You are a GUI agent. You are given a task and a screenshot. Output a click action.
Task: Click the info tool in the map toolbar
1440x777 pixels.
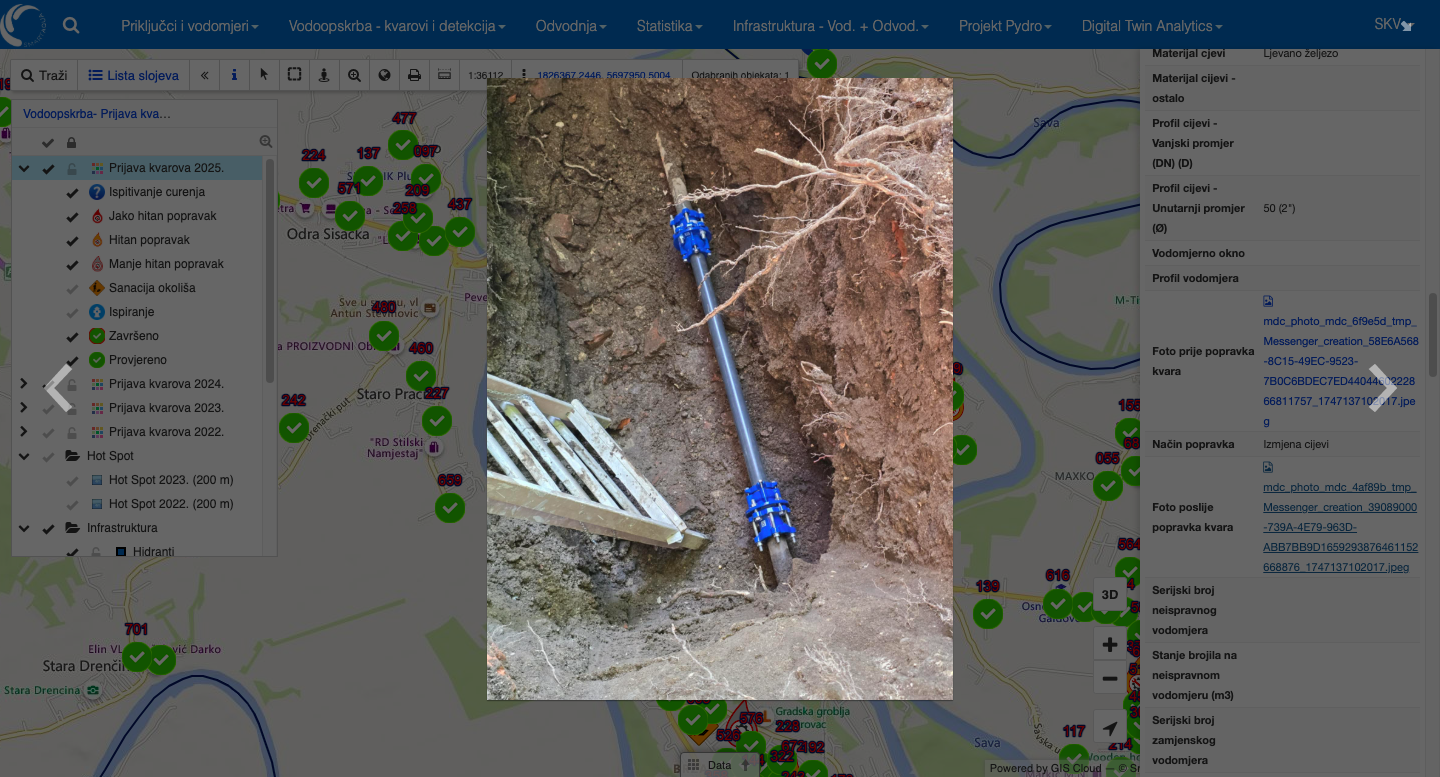234,75
